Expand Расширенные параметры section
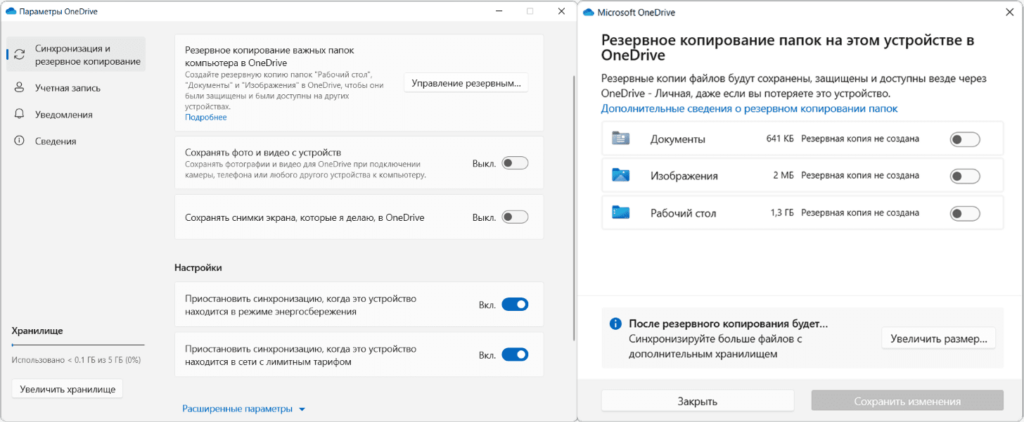 click(243, 409)
